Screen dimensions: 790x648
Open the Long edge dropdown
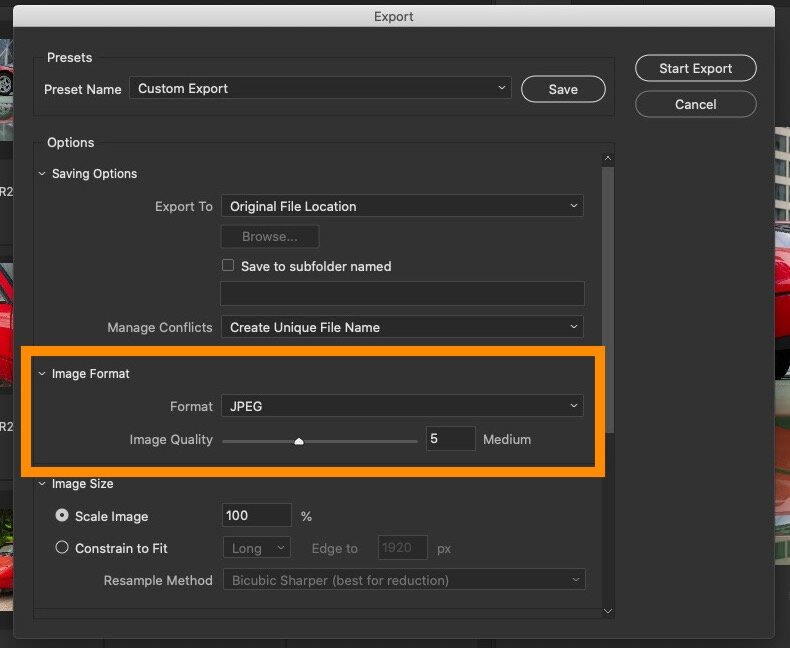(256, 548)
